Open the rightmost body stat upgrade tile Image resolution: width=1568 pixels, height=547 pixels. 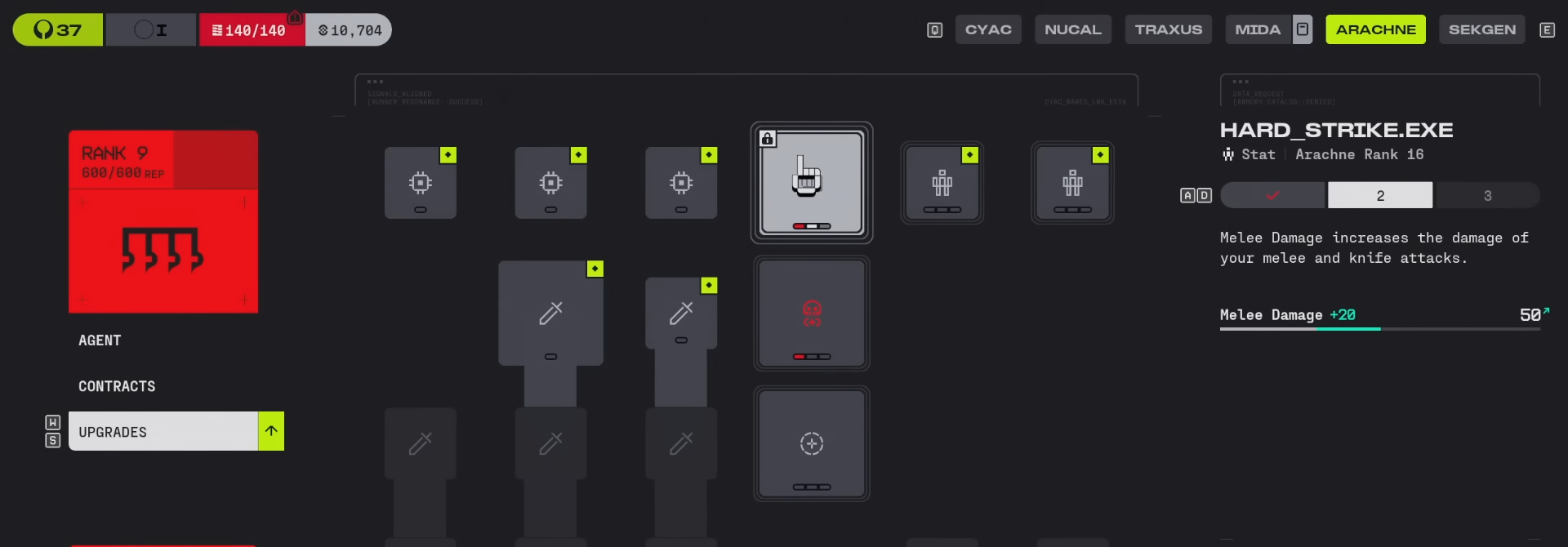[1072, 183]
